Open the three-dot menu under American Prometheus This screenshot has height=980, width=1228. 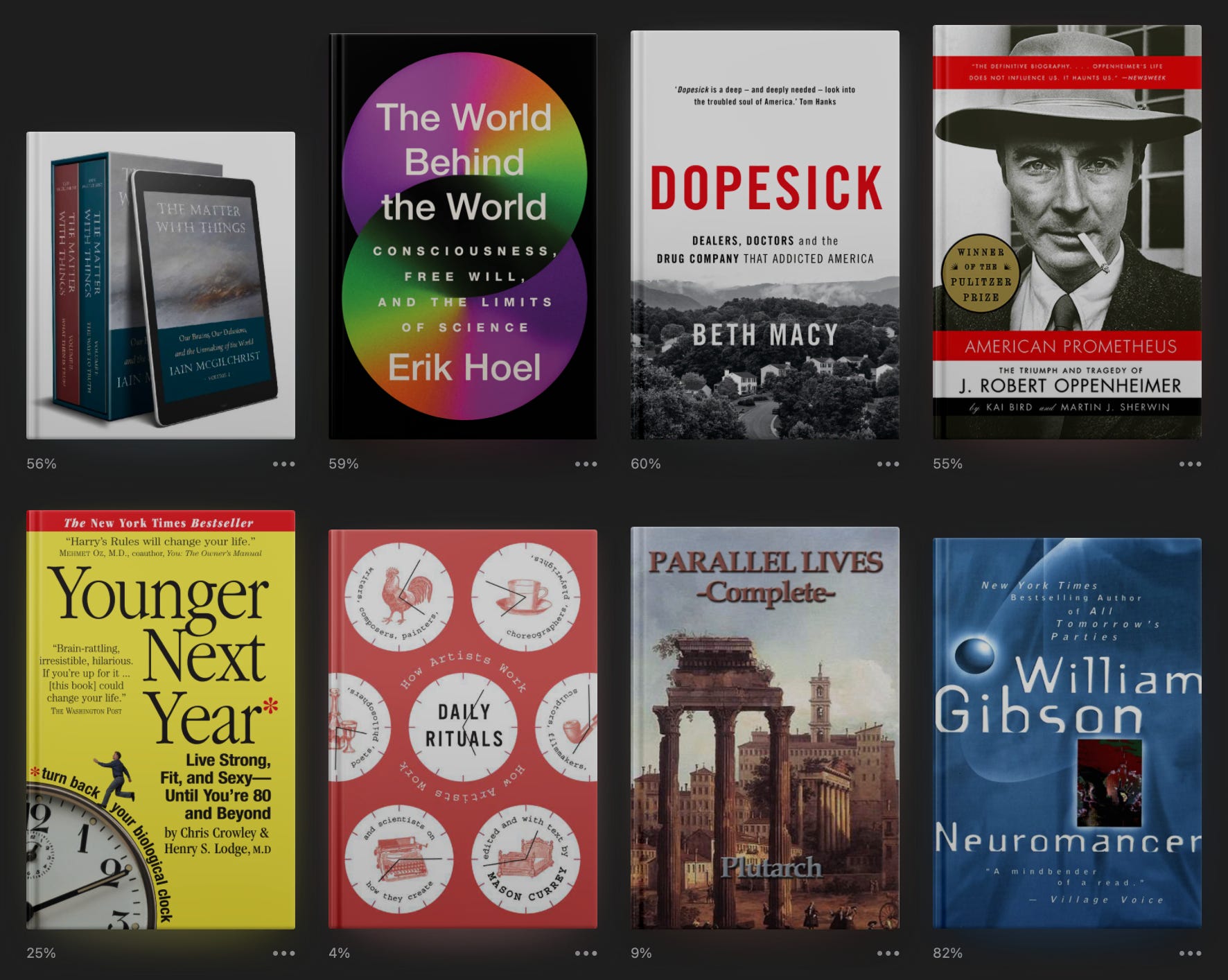(1191, 464)
